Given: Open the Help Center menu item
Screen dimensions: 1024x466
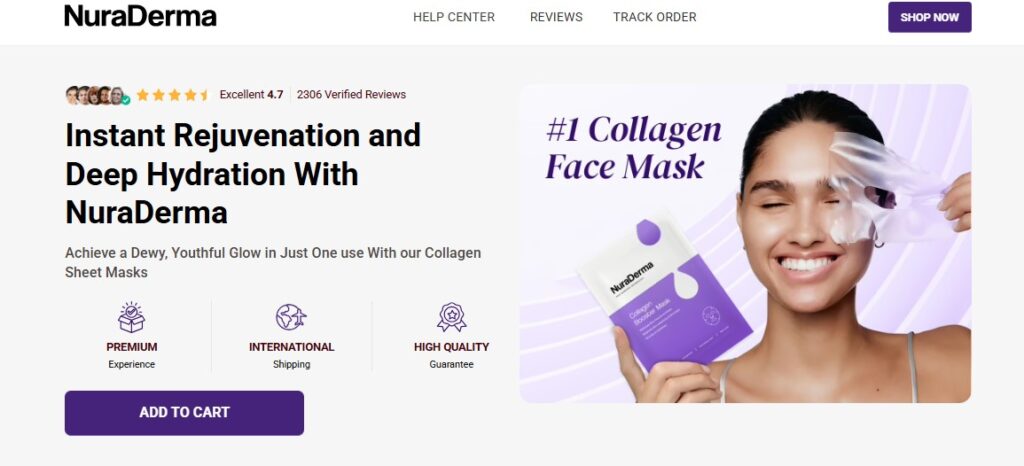Looking at the screenshot, I should (x=454, y=17).
